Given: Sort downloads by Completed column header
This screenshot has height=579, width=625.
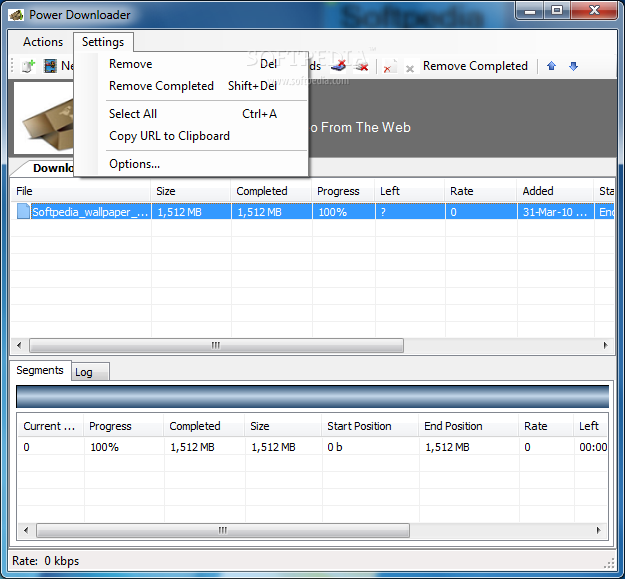Looking at the screenshot, I should (271, 191).
